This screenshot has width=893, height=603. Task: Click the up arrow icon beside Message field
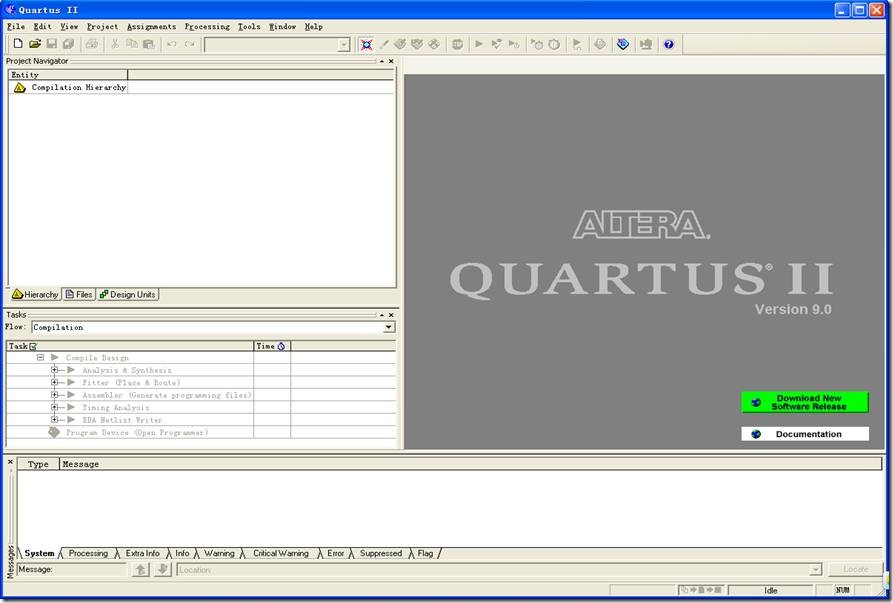click(x=141, y=569)
